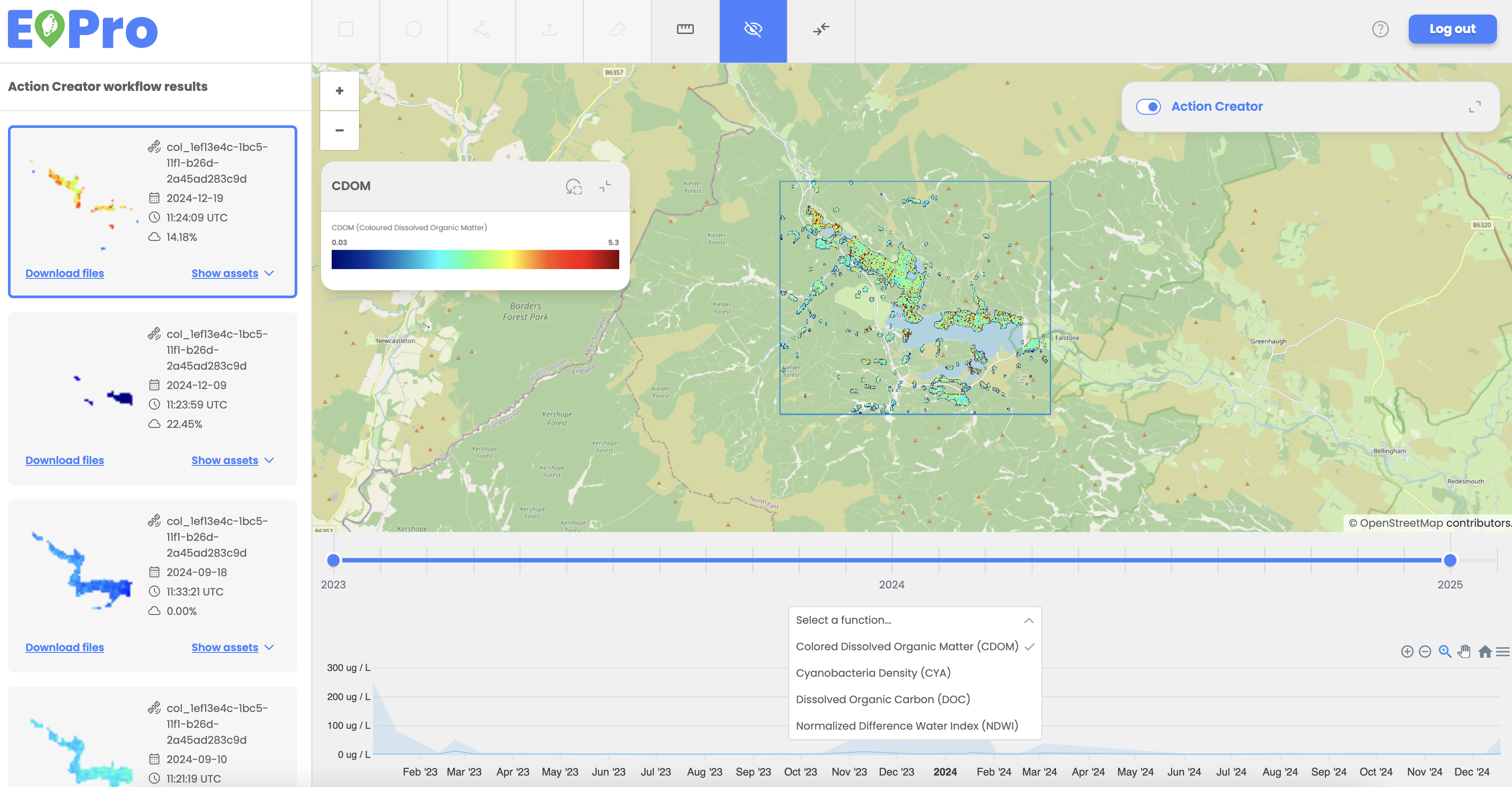1512x787 pixels.
Task: Click the CDOM legend refresh icon
Action: (573, 187)
